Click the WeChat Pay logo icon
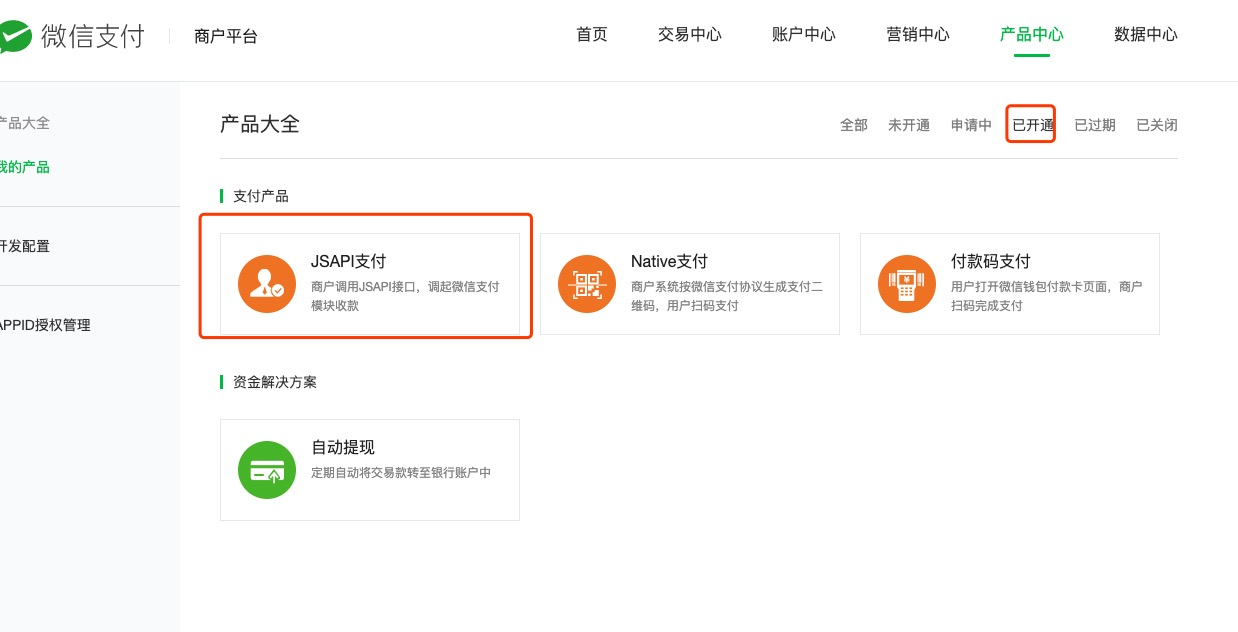The height and width of the screenshot is (632, 1238). point(14,37)
